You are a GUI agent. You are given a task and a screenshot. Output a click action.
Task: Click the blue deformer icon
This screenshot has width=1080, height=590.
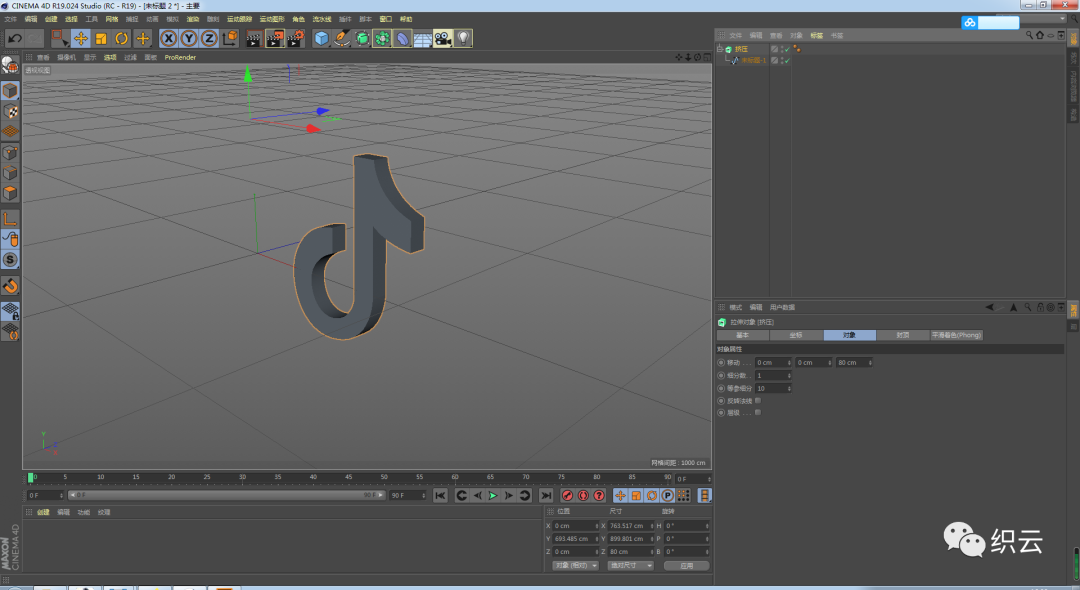click(403, 39)
